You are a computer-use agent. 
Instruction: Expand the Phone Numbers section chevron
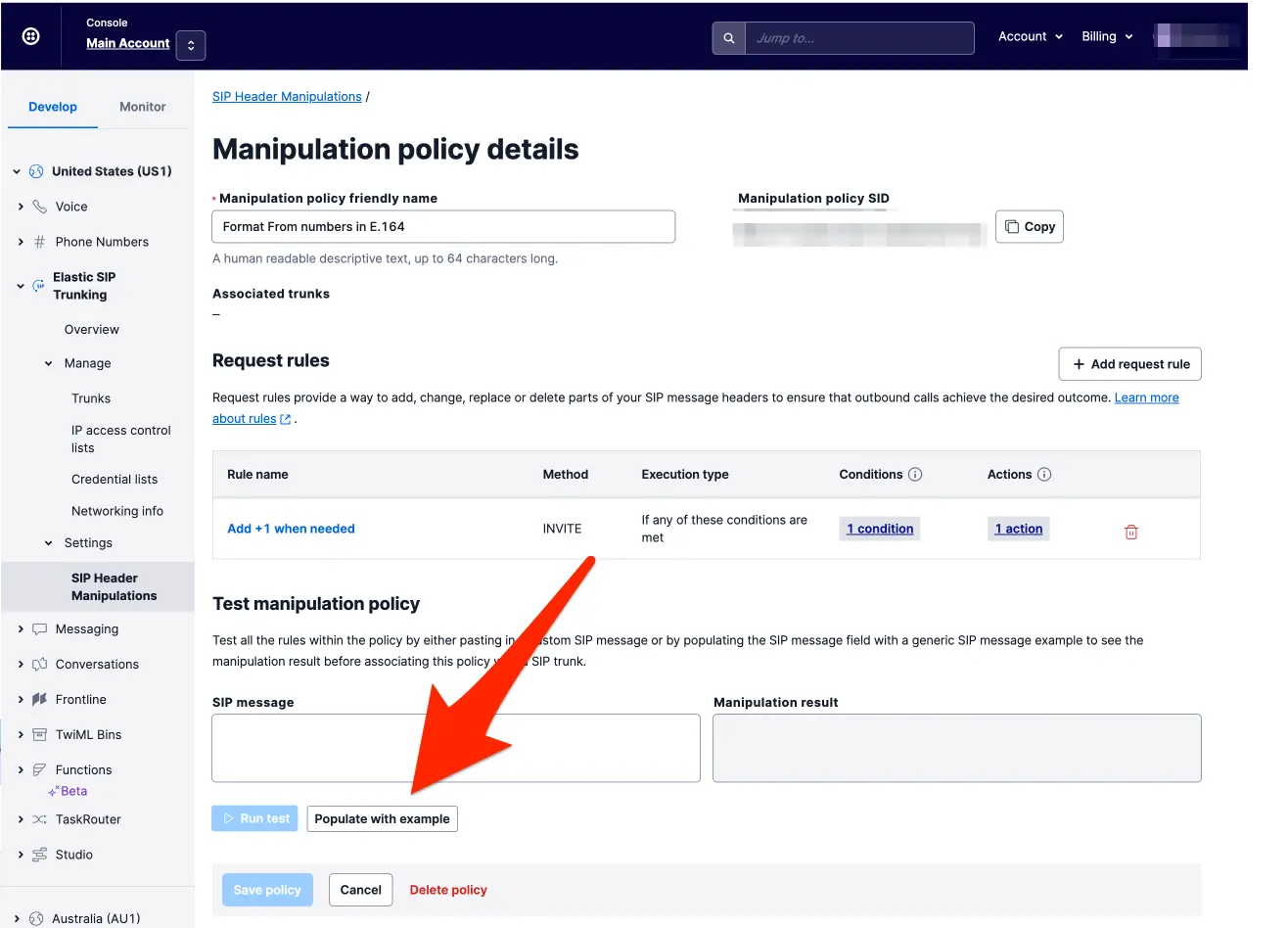[x=21, y=242]
